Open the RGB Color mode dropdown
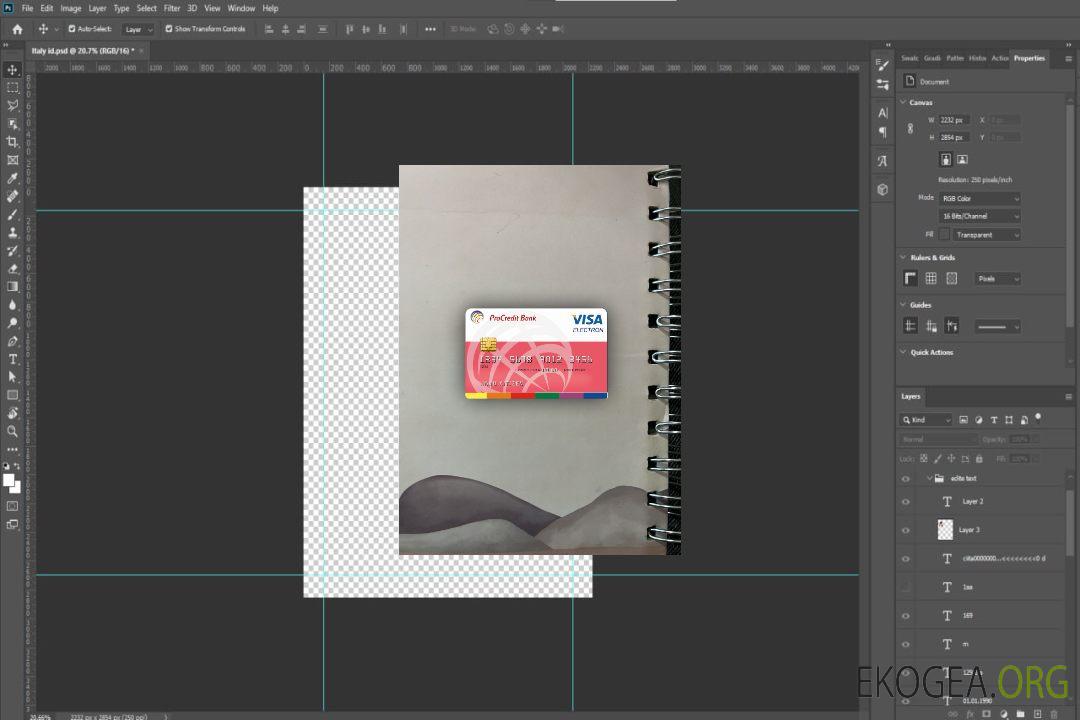Screen dimensions: 1080x720 point(979,198)
